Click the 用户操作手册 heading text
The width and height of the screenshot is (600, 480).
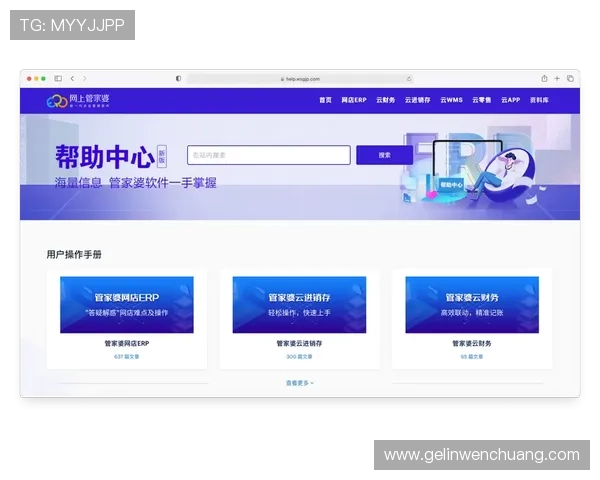(74, 255)
